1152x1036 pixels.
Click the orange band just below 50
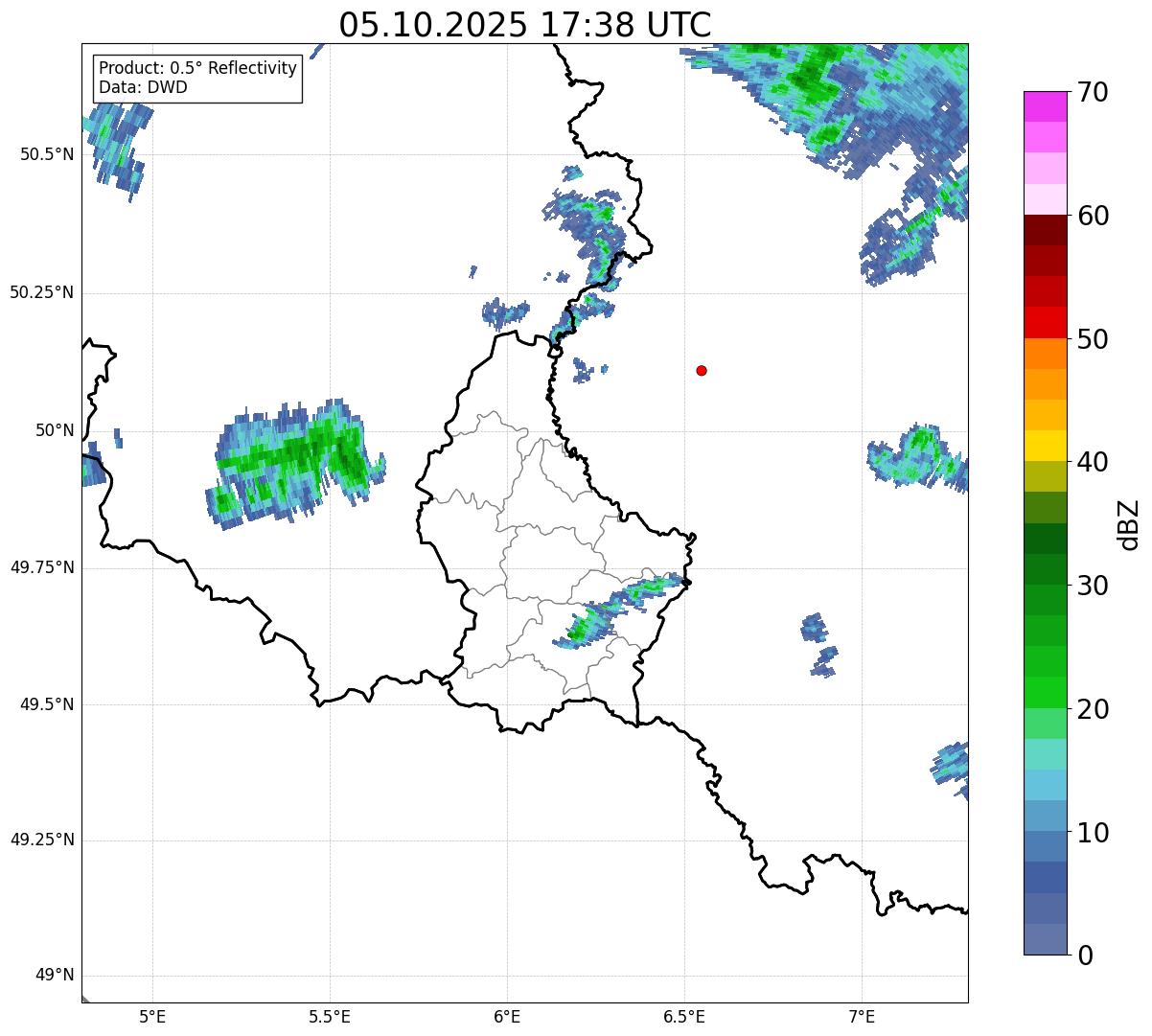click(1045, 354)
